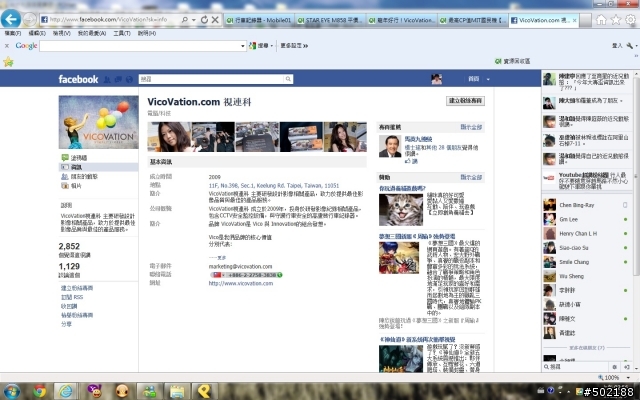640x400 pixels.
Task: Click in the Facebook search box
Action: pos(211,79)
